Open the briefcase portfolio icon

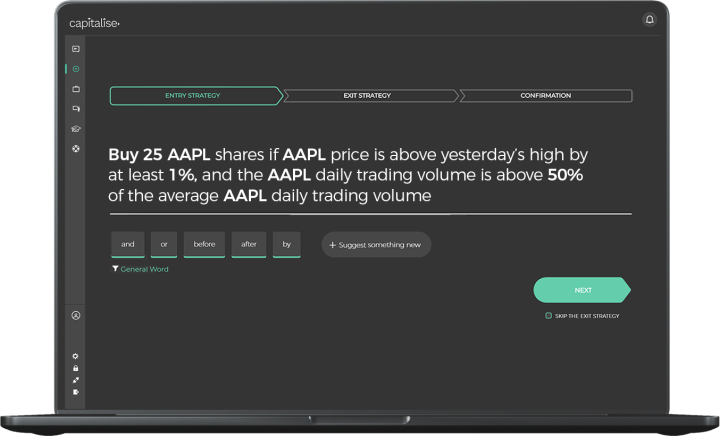tap(76, 89)
